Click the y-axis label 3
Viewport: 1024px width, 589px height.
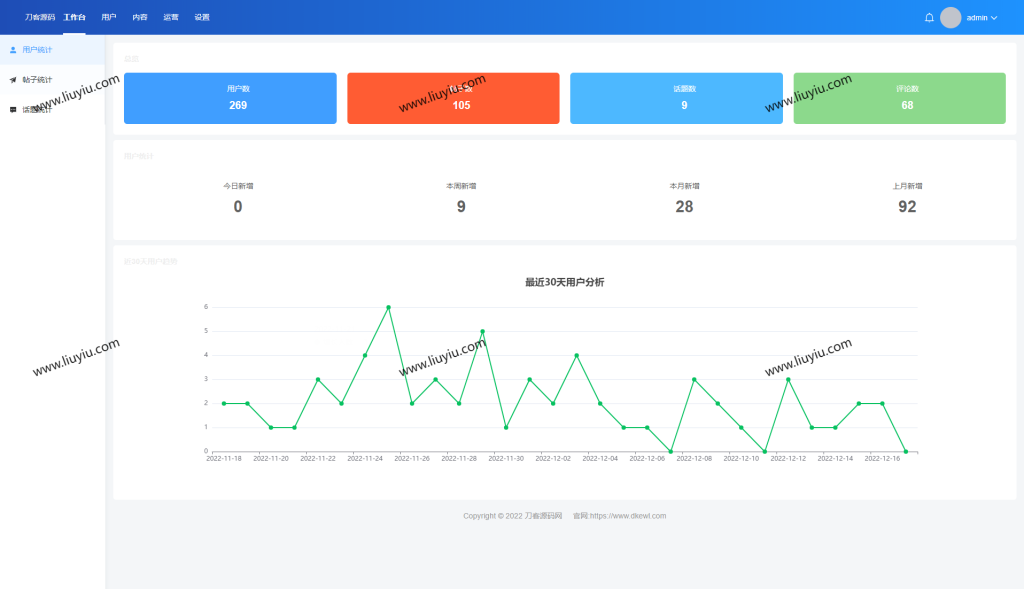(206, 379)
